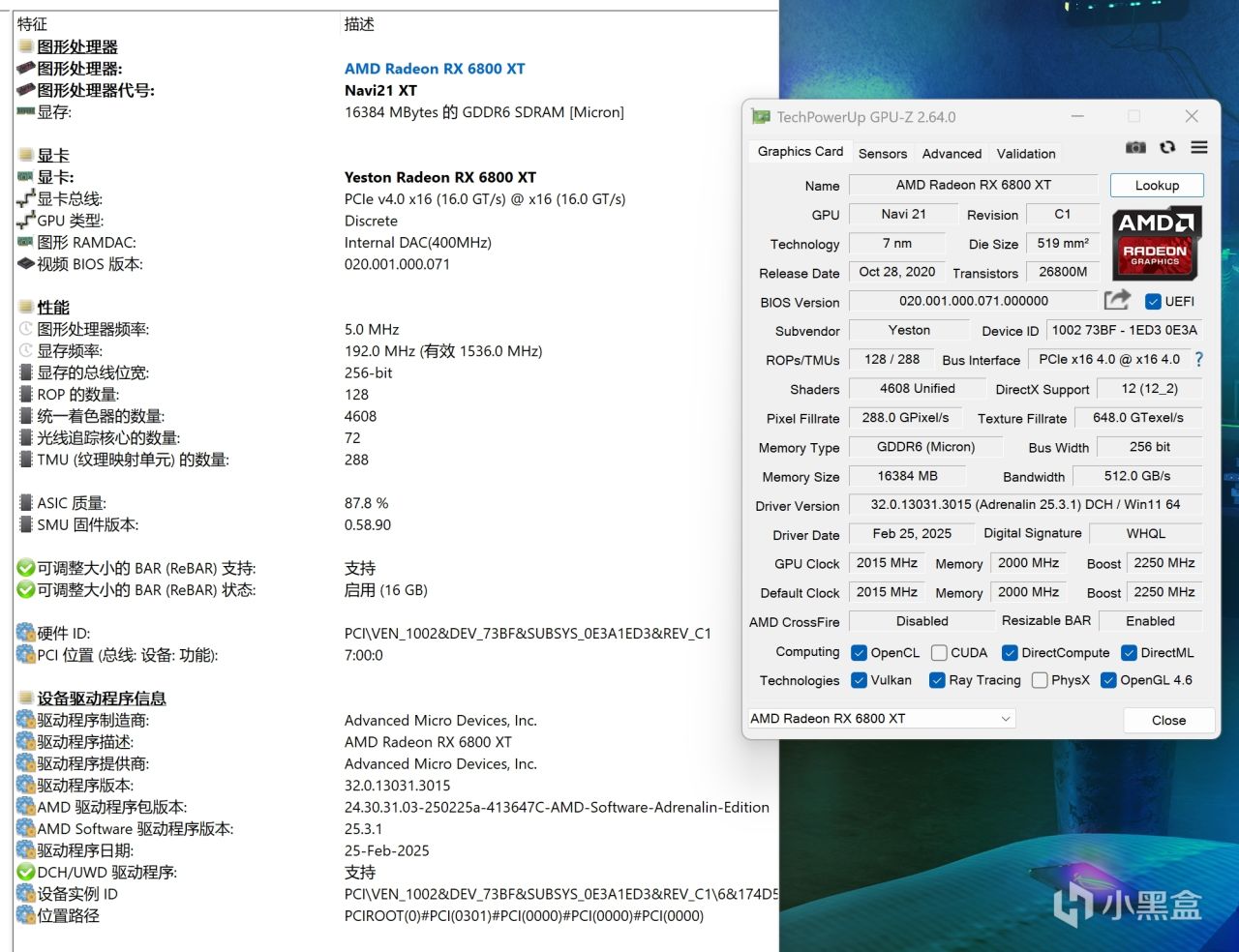Click the chip icon beside ROP 的数量

click(26, 395)
